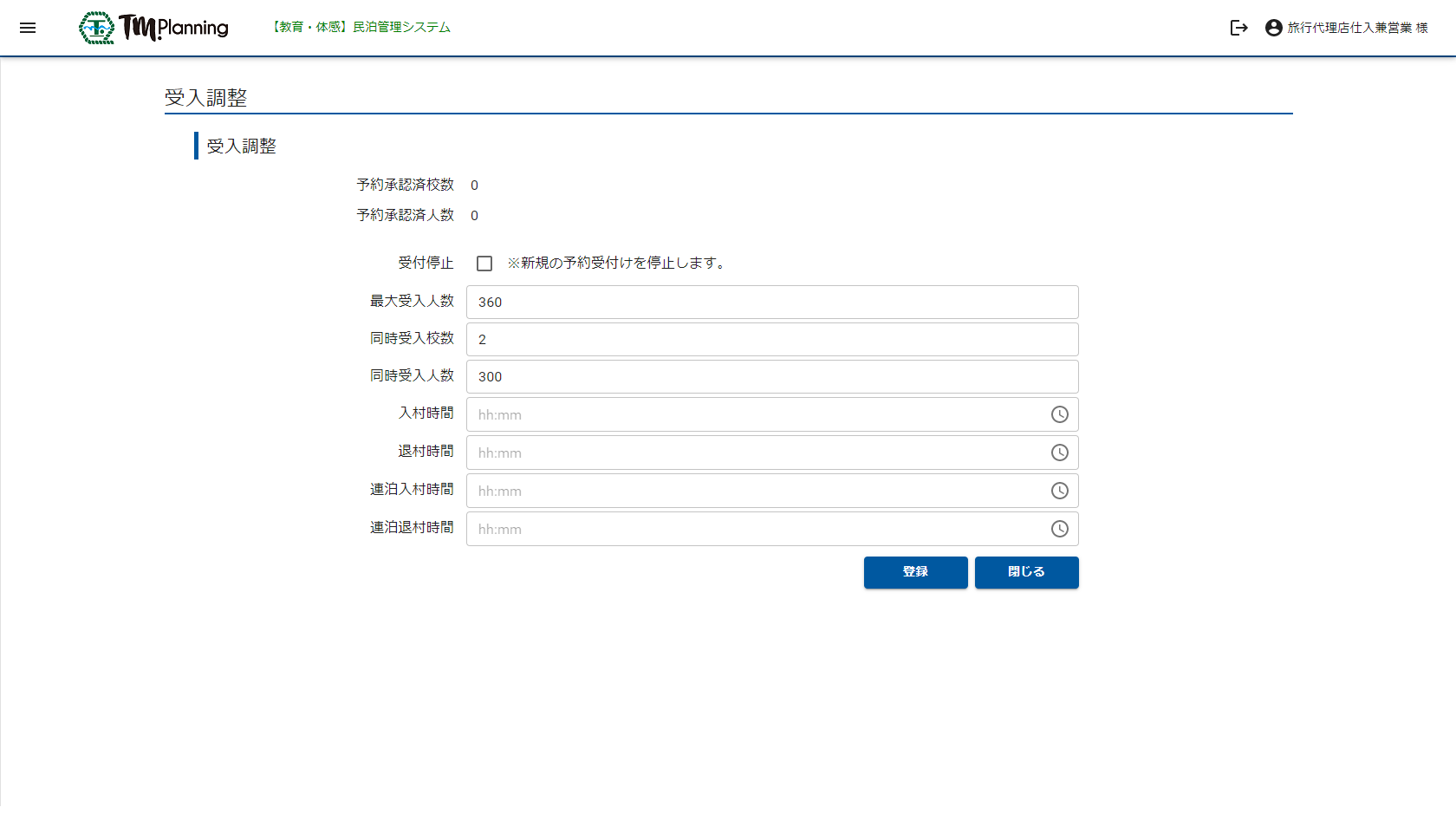Open clock picker for 入村時間

coord(1059,414)
